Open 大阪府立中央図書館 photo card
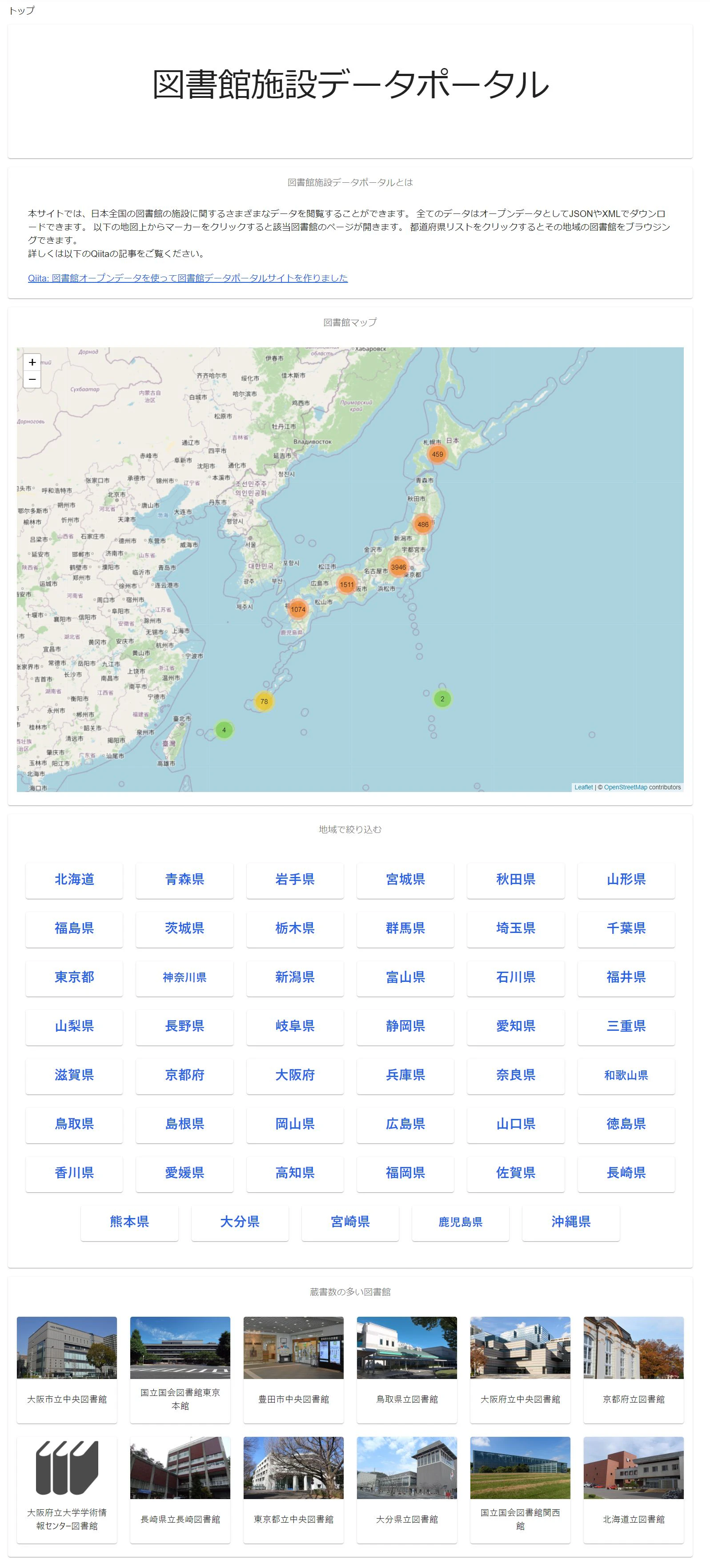 pos(520,1370)
